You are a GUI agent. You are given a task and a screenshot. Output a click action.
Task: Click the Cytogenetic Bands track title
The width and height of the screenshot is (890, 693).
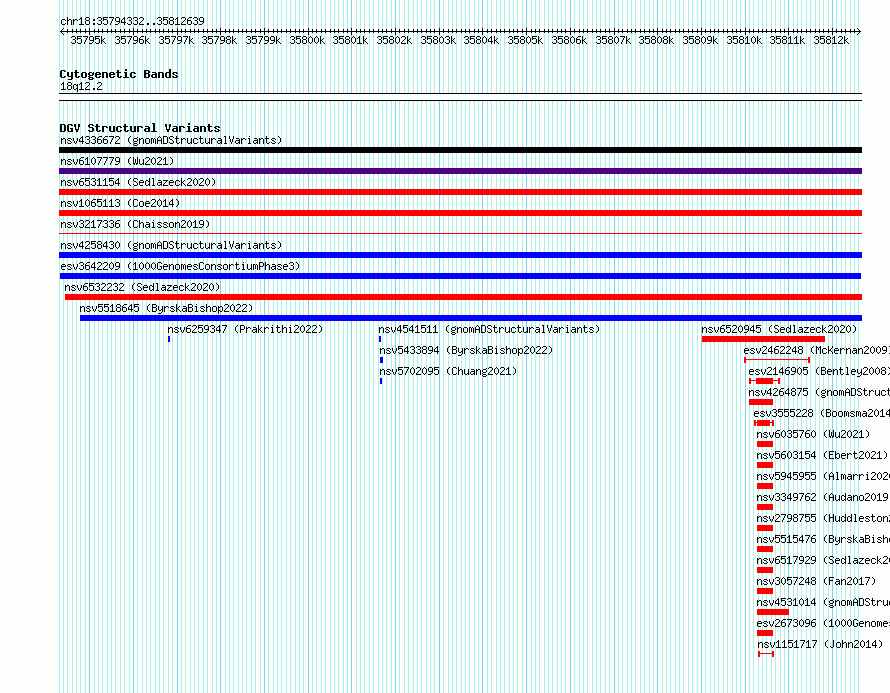(119, 74)
